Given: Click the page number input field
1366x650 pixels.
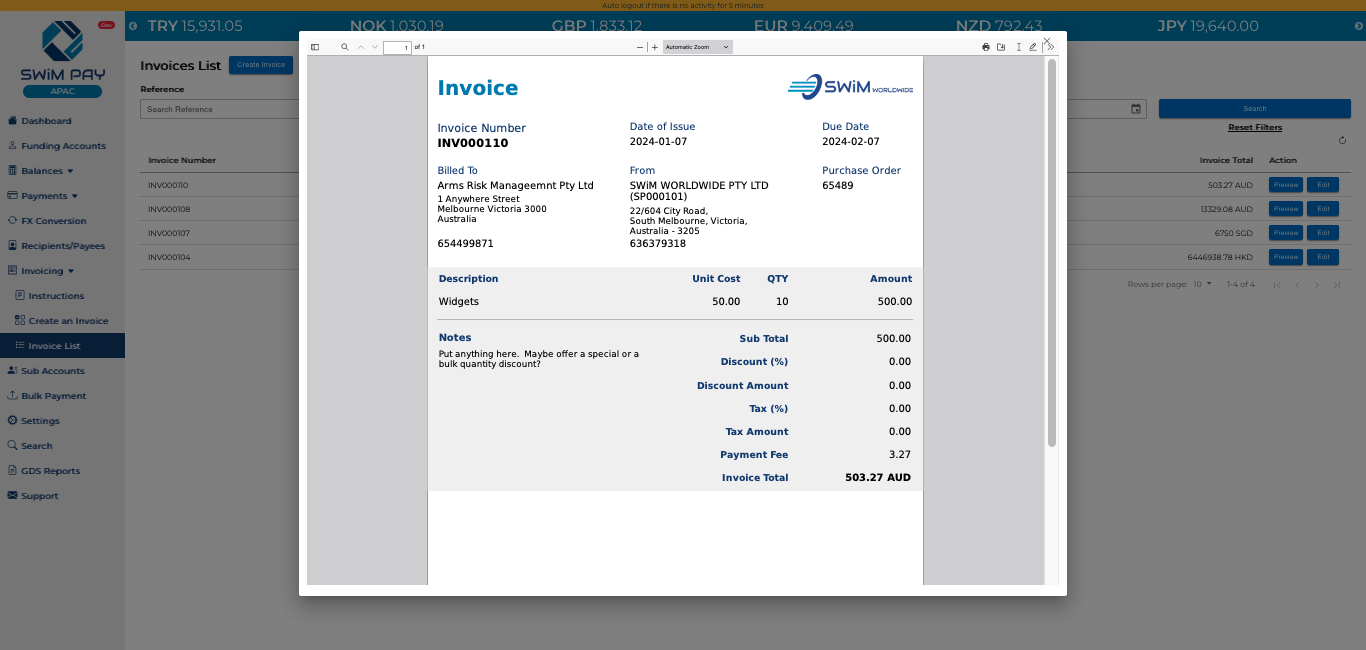Looking at the screenshot, I should tap(399, 47).
